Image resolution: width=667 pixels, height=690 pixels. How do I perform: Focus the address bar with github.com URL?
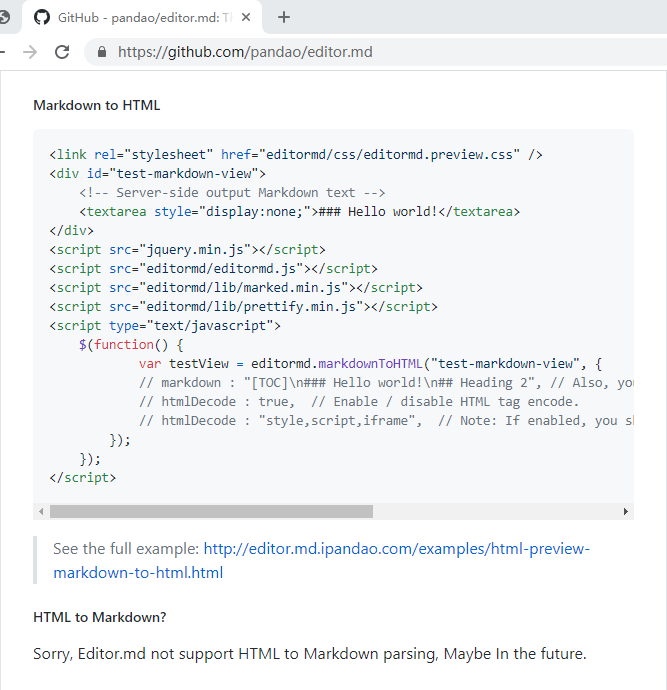375,52
